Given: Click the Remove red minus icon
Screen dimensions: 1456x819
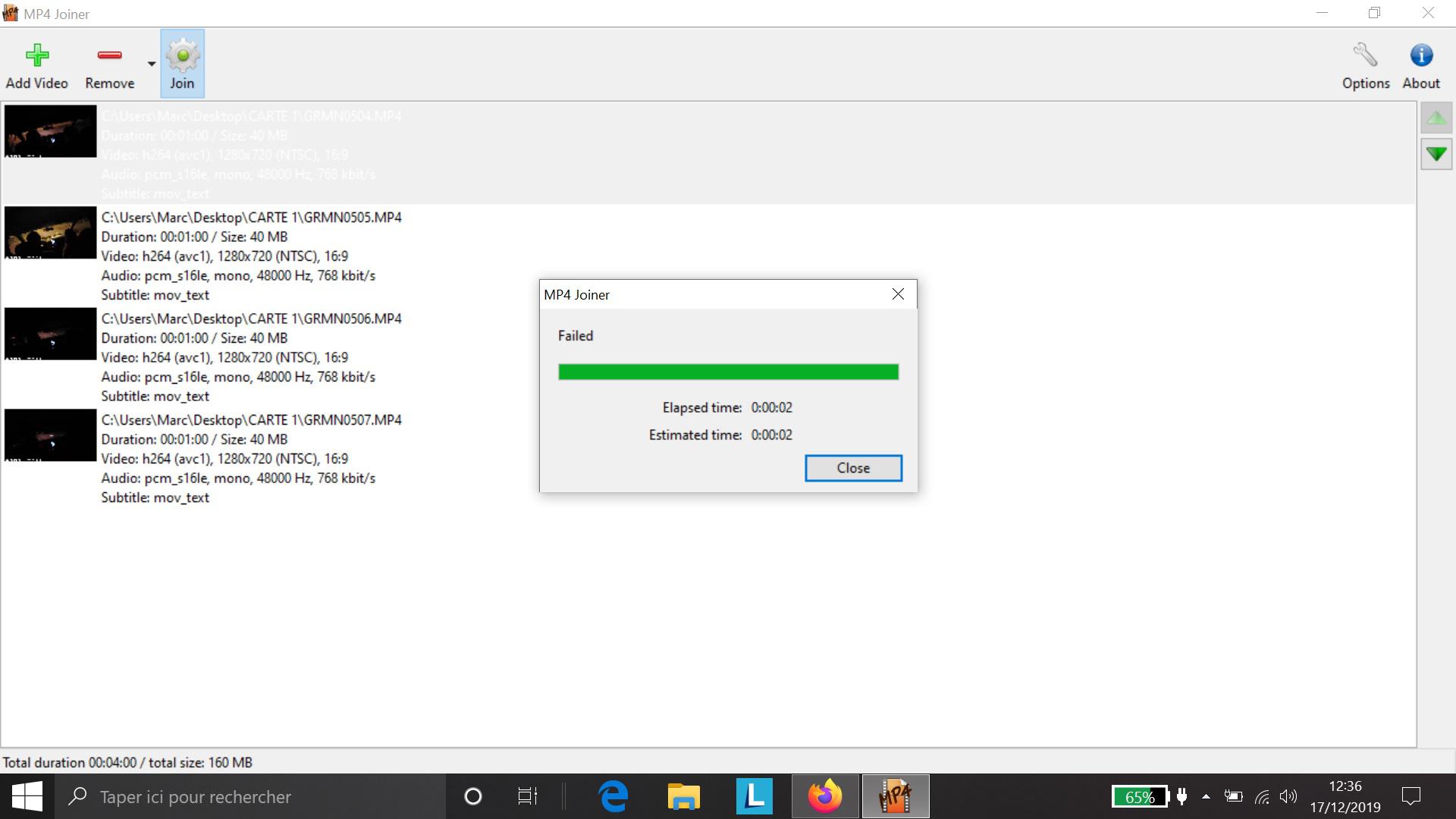Looking at the screenshot, I should [x=110, y=55].
